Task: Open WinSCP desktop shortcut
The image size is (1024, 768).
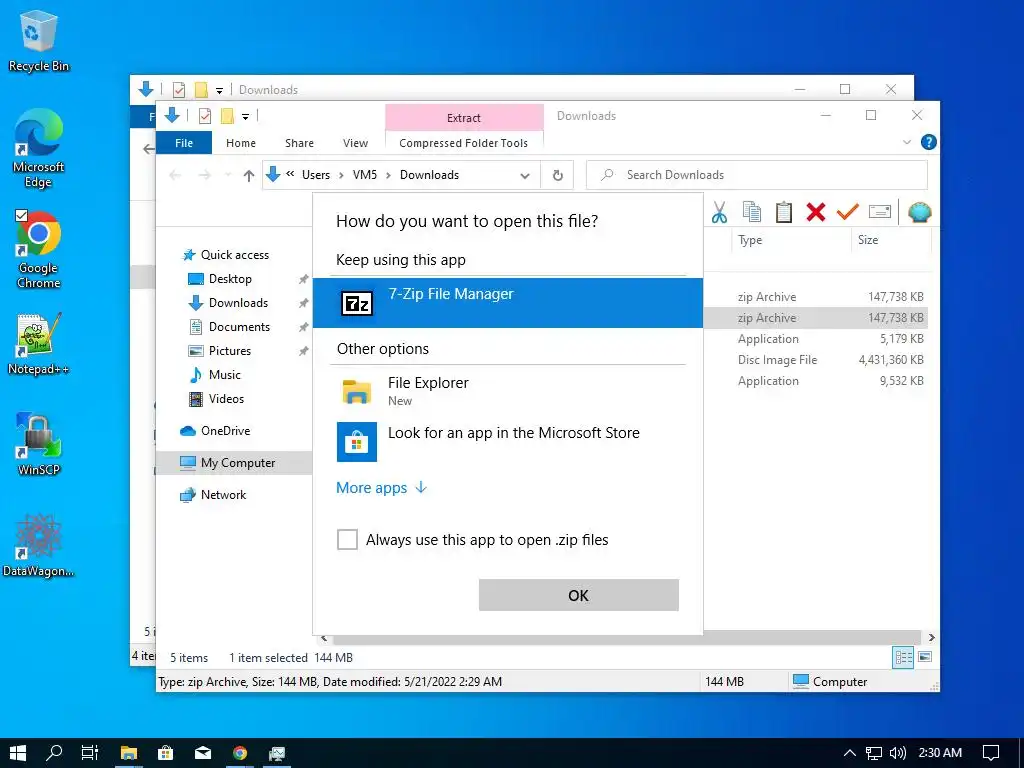Action: 39,444
